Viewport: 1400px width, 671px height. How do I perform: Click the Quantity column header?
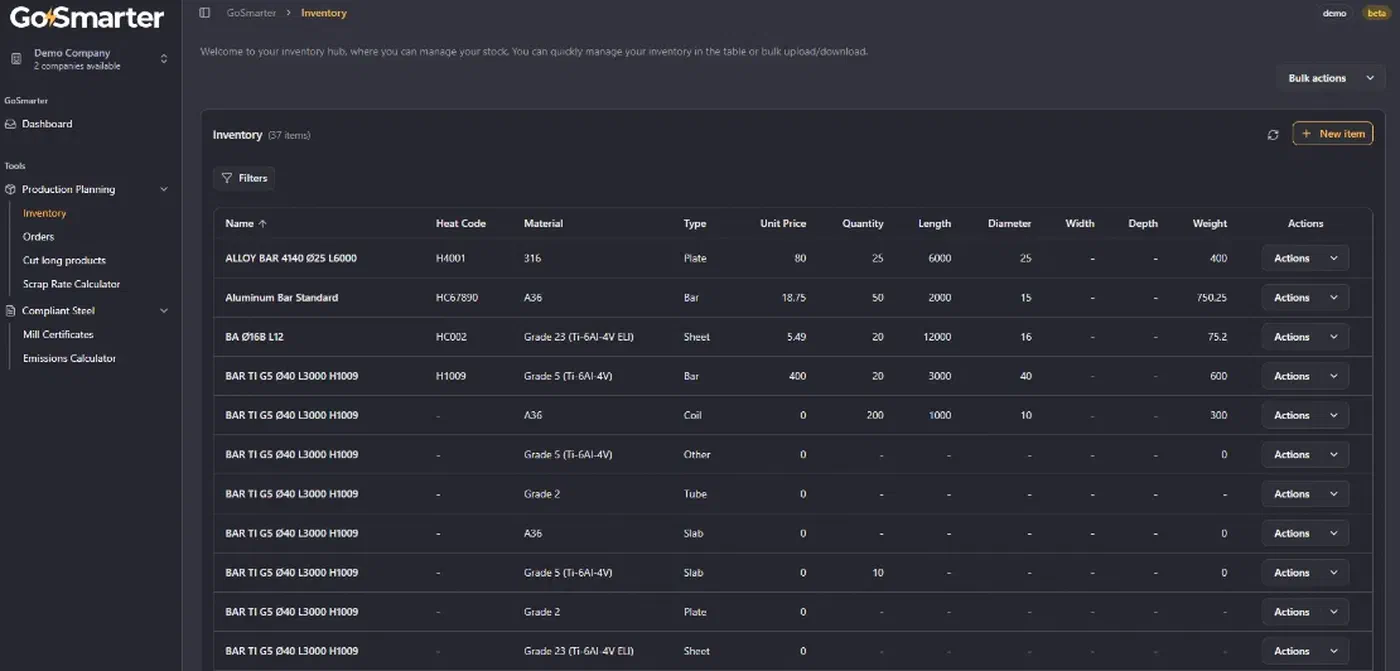(x=863, y=224)
